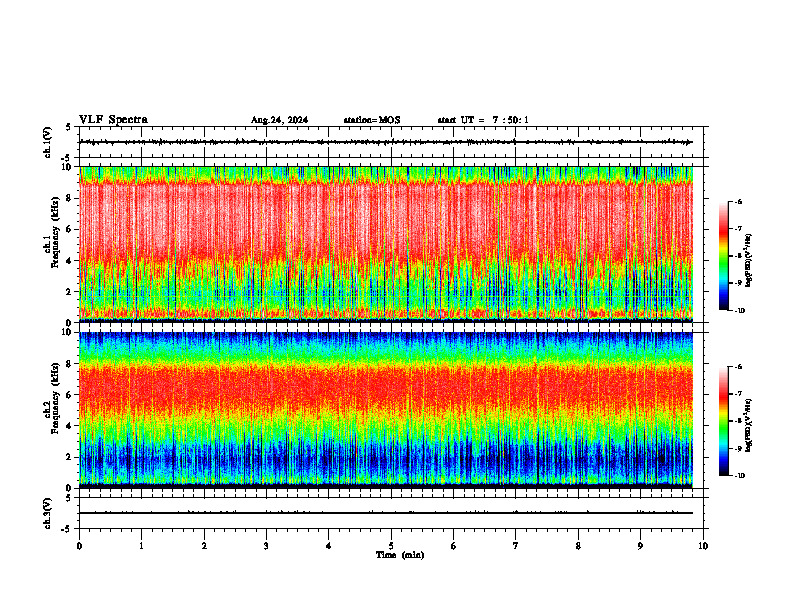The width and height of the screenshot is (792, 612).
Task: Click the "-7" label on ch.2 color bar
Action: coord(738,394)
